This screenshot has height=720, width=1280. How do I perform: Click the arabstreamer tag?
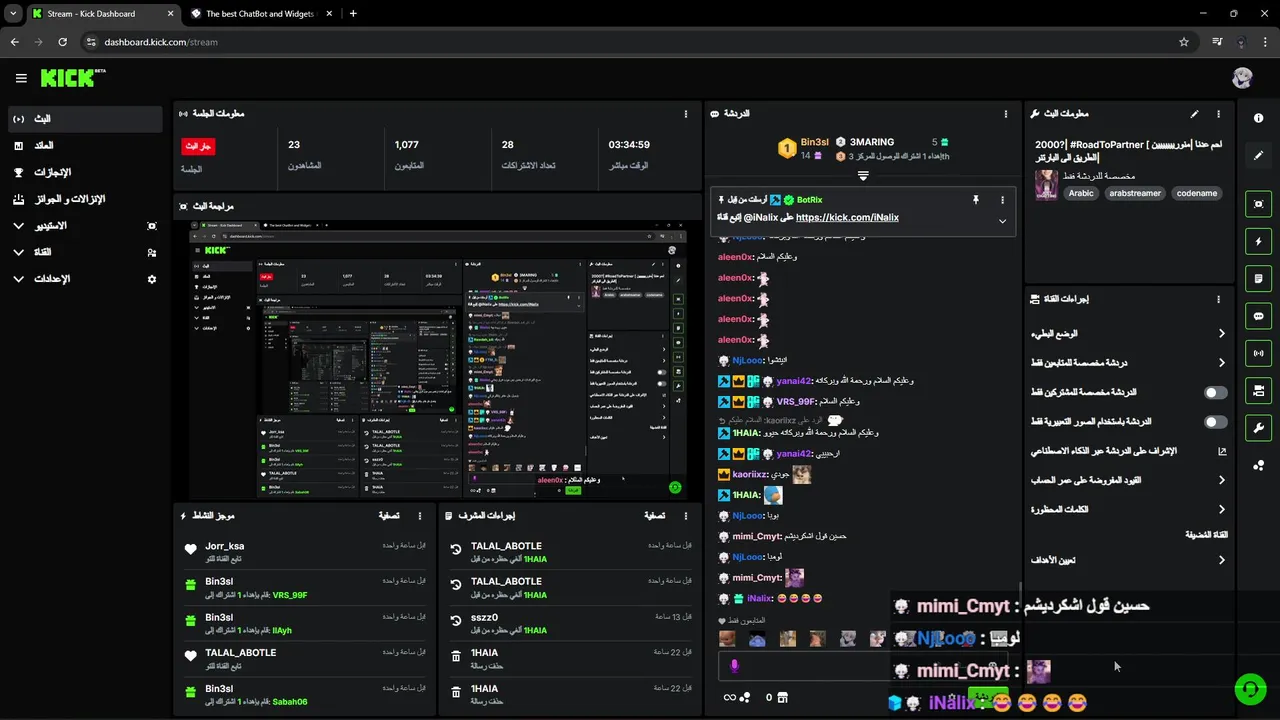[1135, 194]
